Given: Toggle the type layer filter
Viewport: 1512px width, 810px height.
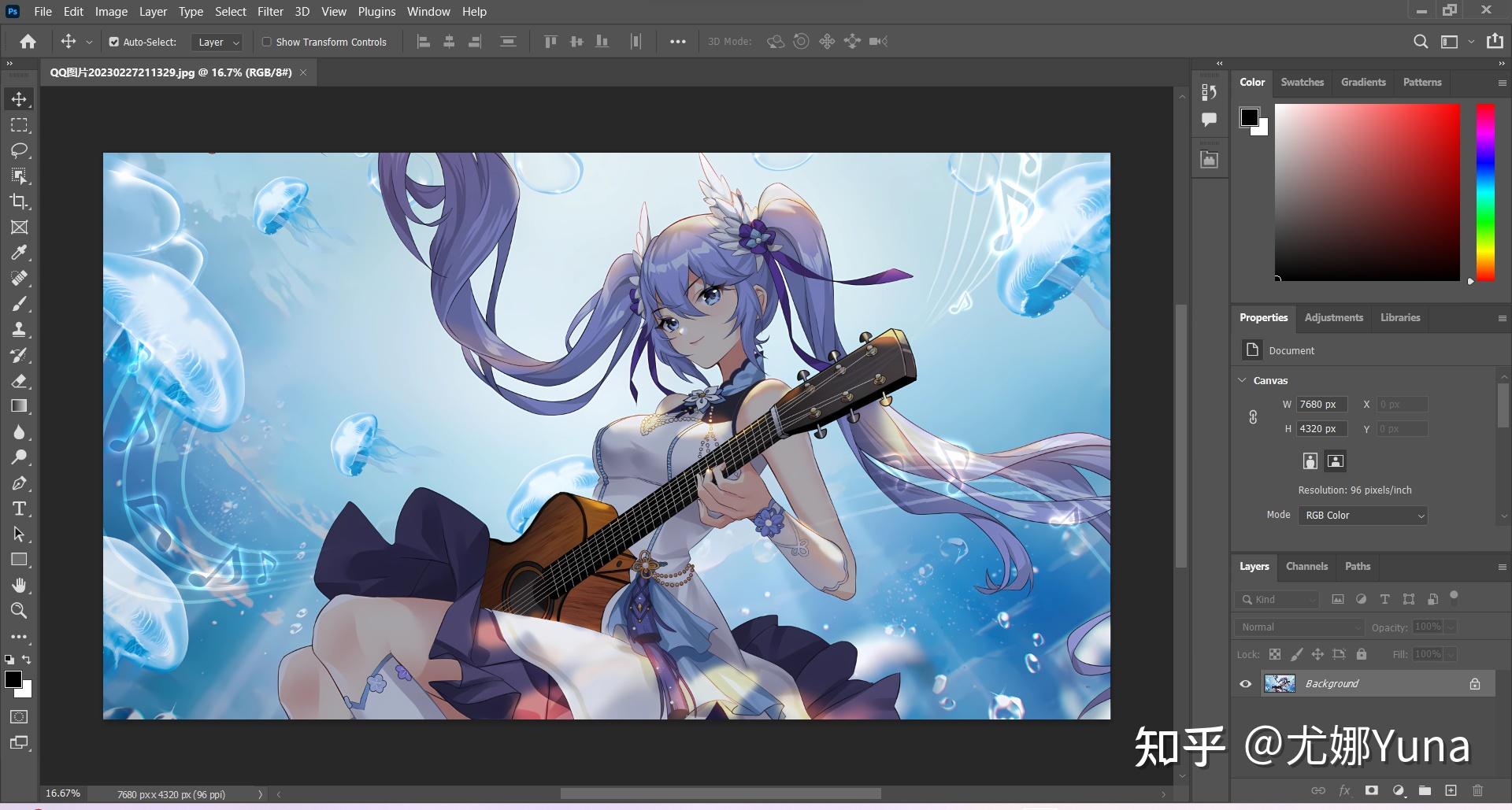Looking at the screenshot, I should pyautogui.click(x=1384, y=600).
